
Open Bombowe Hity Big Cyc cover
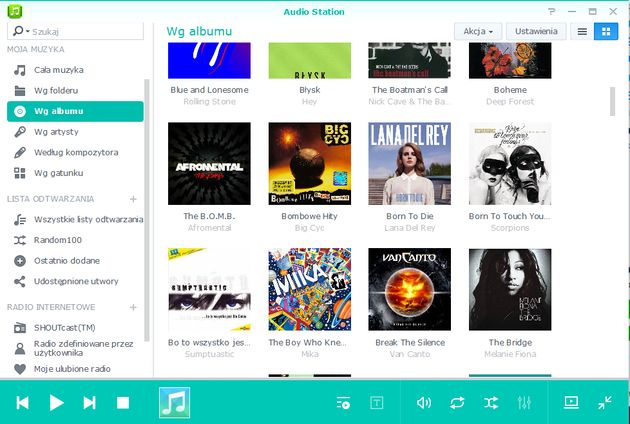310,164
